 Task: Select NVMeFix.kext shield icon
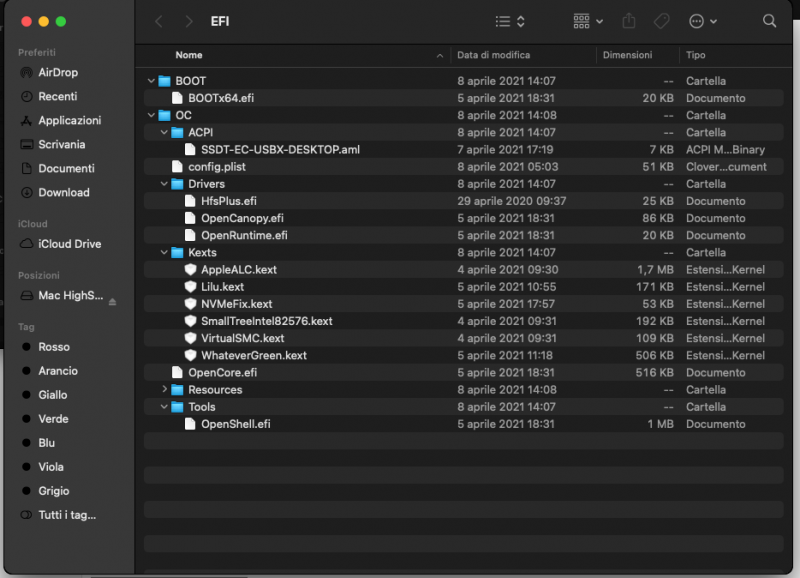tap(190, 304)
